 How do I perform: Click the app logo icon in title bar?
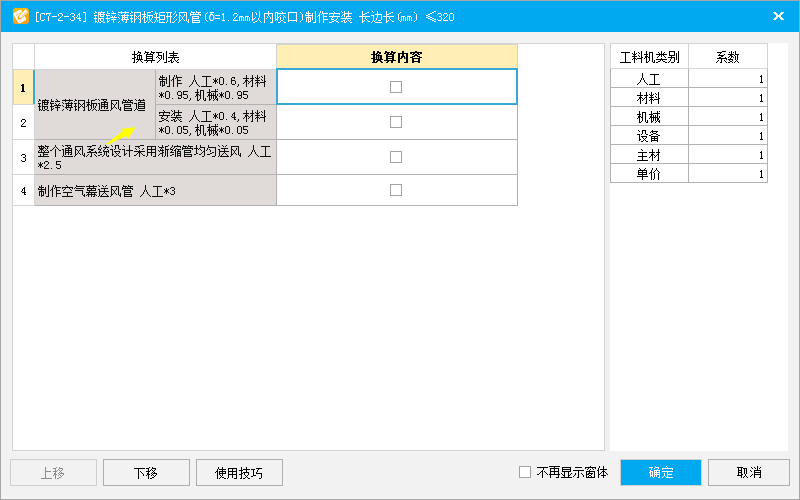tap(20, 16)
